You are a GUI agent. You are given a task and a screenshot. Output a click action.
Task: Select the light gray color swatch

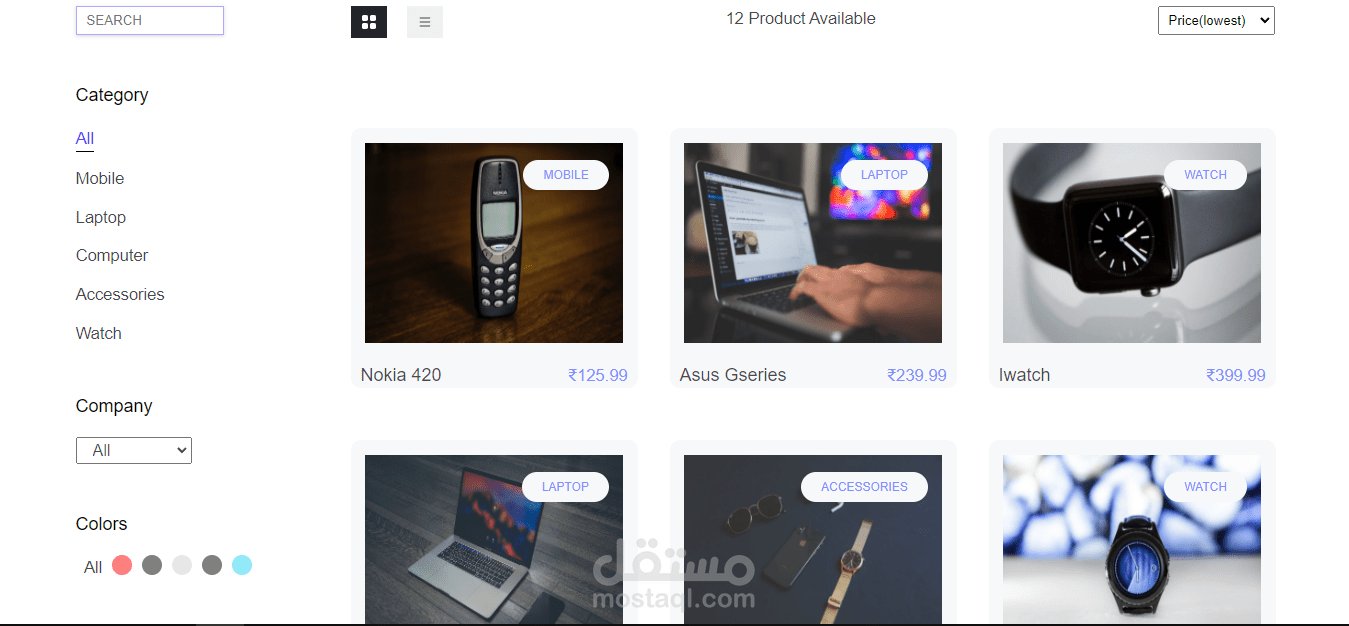[x=182, y=565]
